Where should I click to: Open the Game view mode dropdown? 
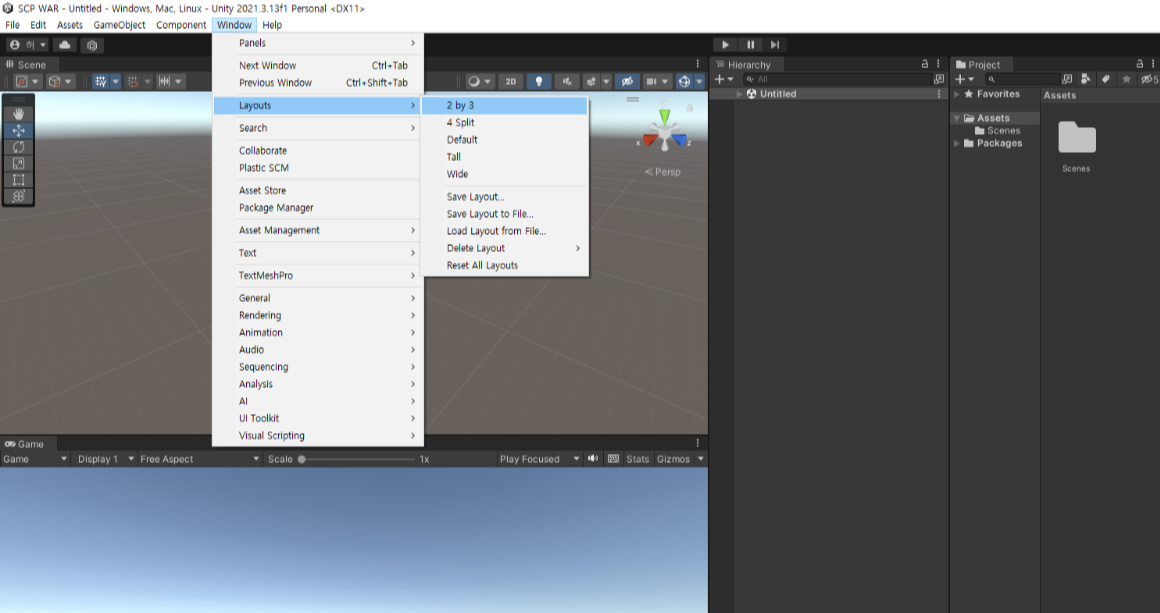tap(35, 459)
